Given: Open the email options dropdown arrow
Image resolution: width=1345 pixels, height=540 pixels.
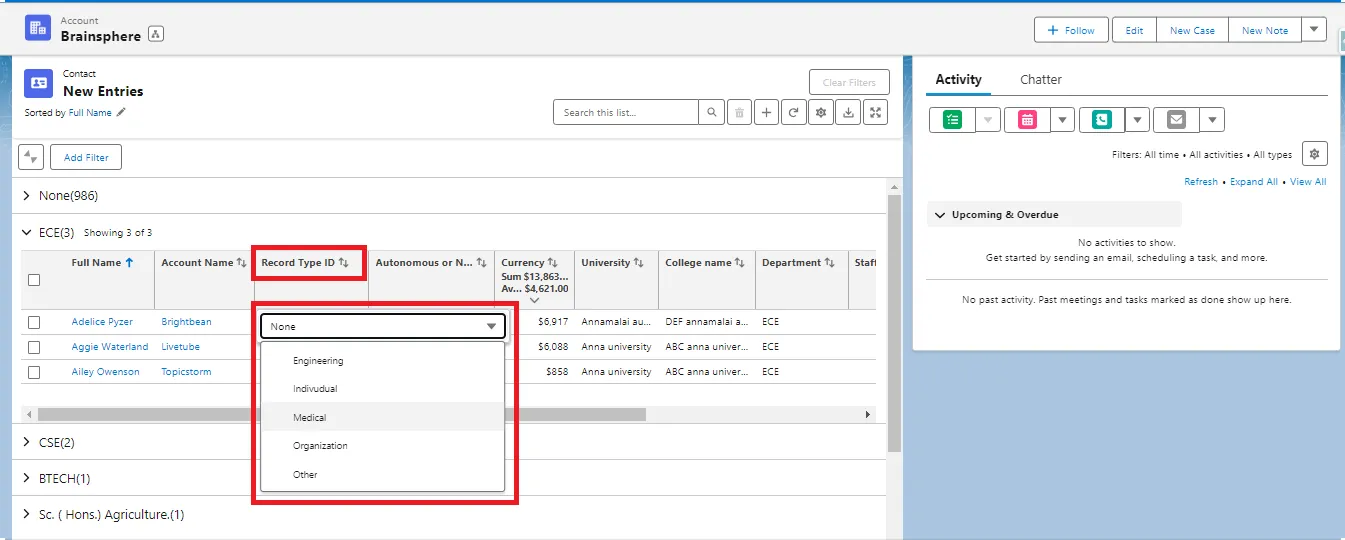Looking at the screenshot, I should pyautogui.click(x=1212, y=120).
